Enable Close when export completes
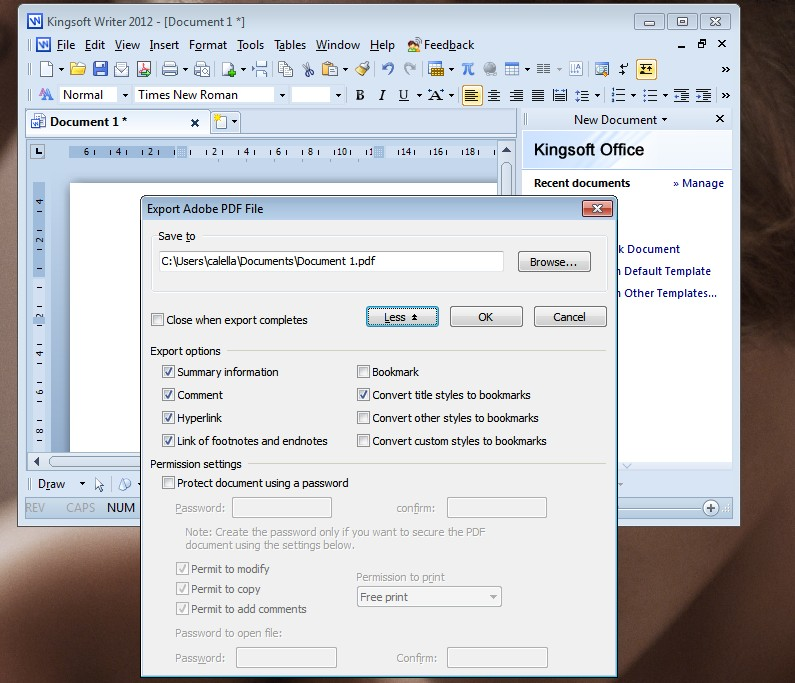Viewport: 795px width, 683px height. click(x=157, y=320)
